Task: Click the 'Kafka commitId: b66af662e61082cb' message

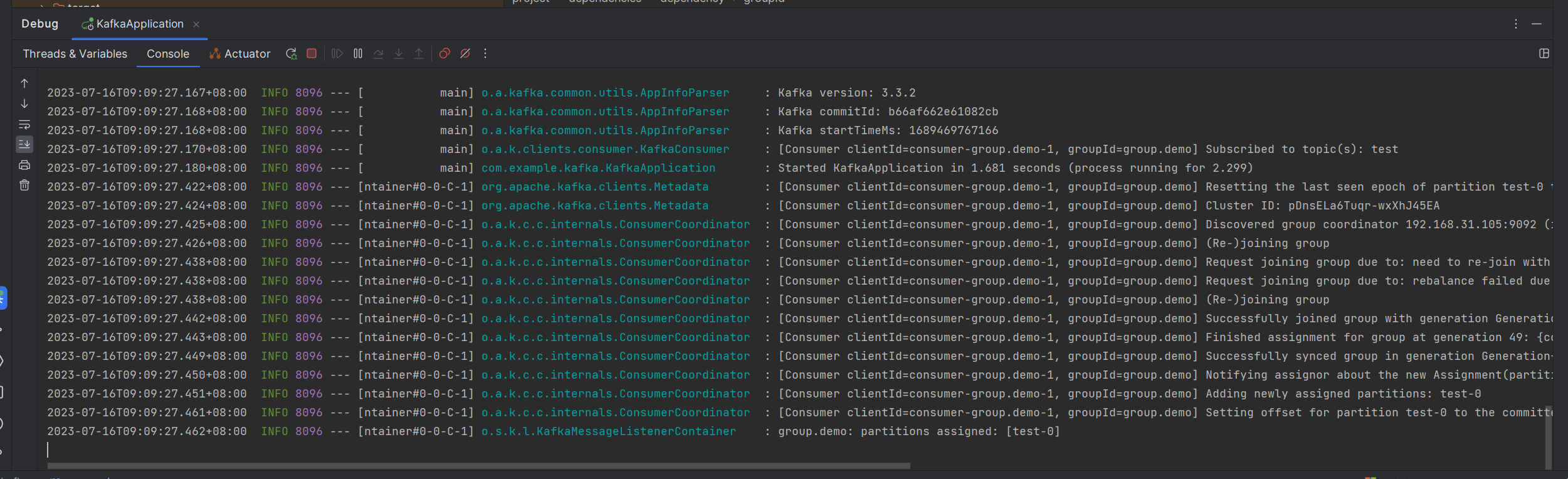Action: click(x=888, y=112)
